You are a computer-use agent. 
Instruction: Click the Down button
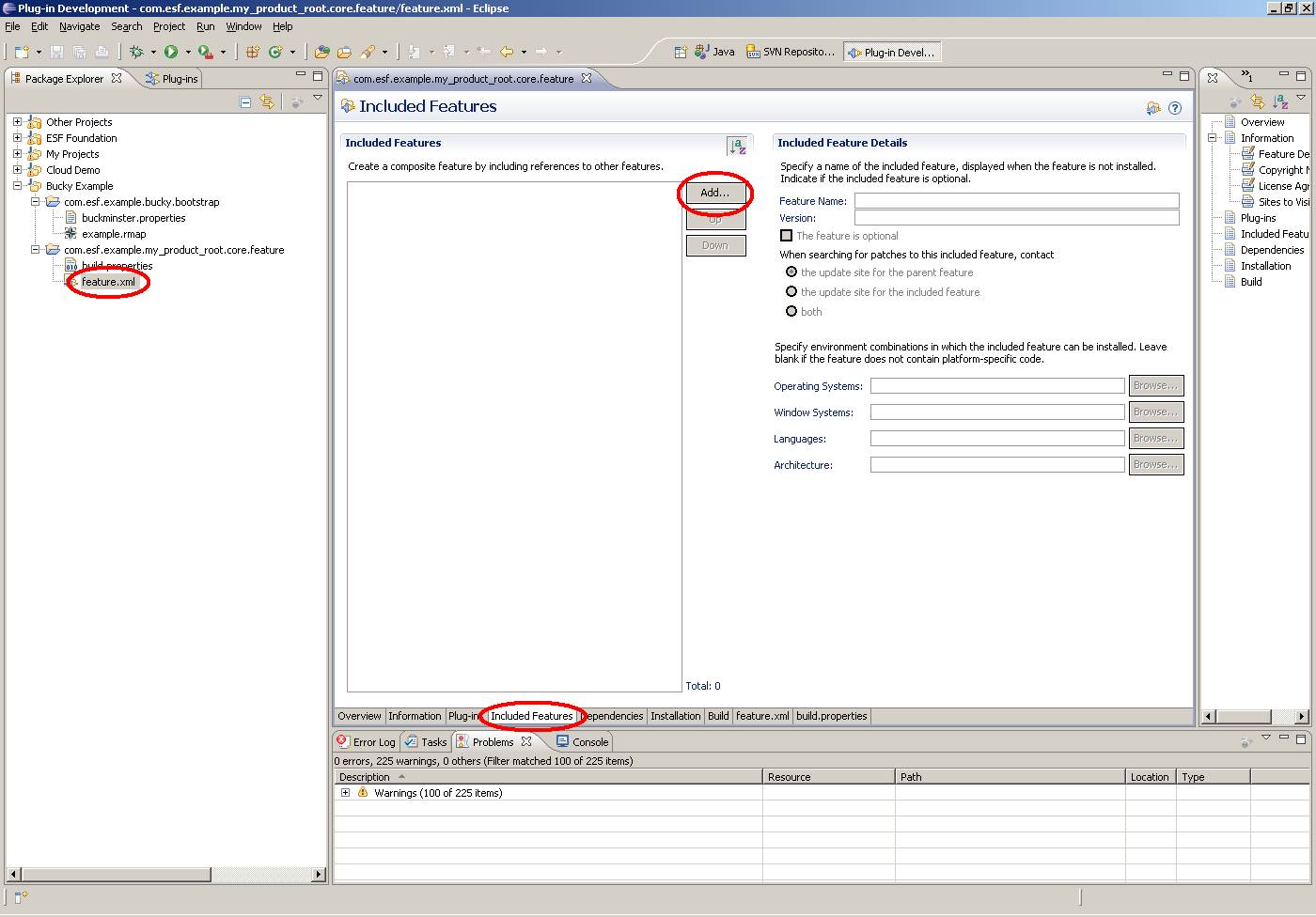click(715, 245)
